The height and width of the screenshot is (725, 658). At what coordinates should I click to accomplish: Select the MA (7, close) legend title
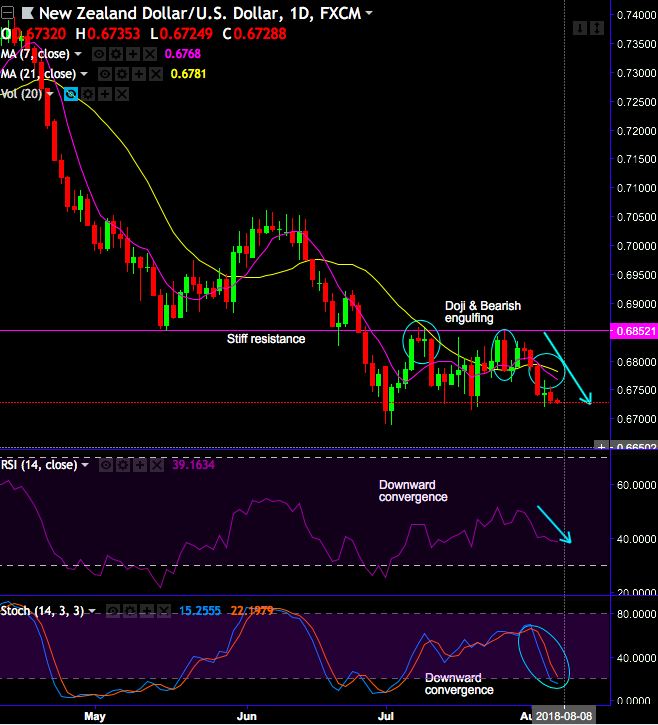tap(35, 54)
